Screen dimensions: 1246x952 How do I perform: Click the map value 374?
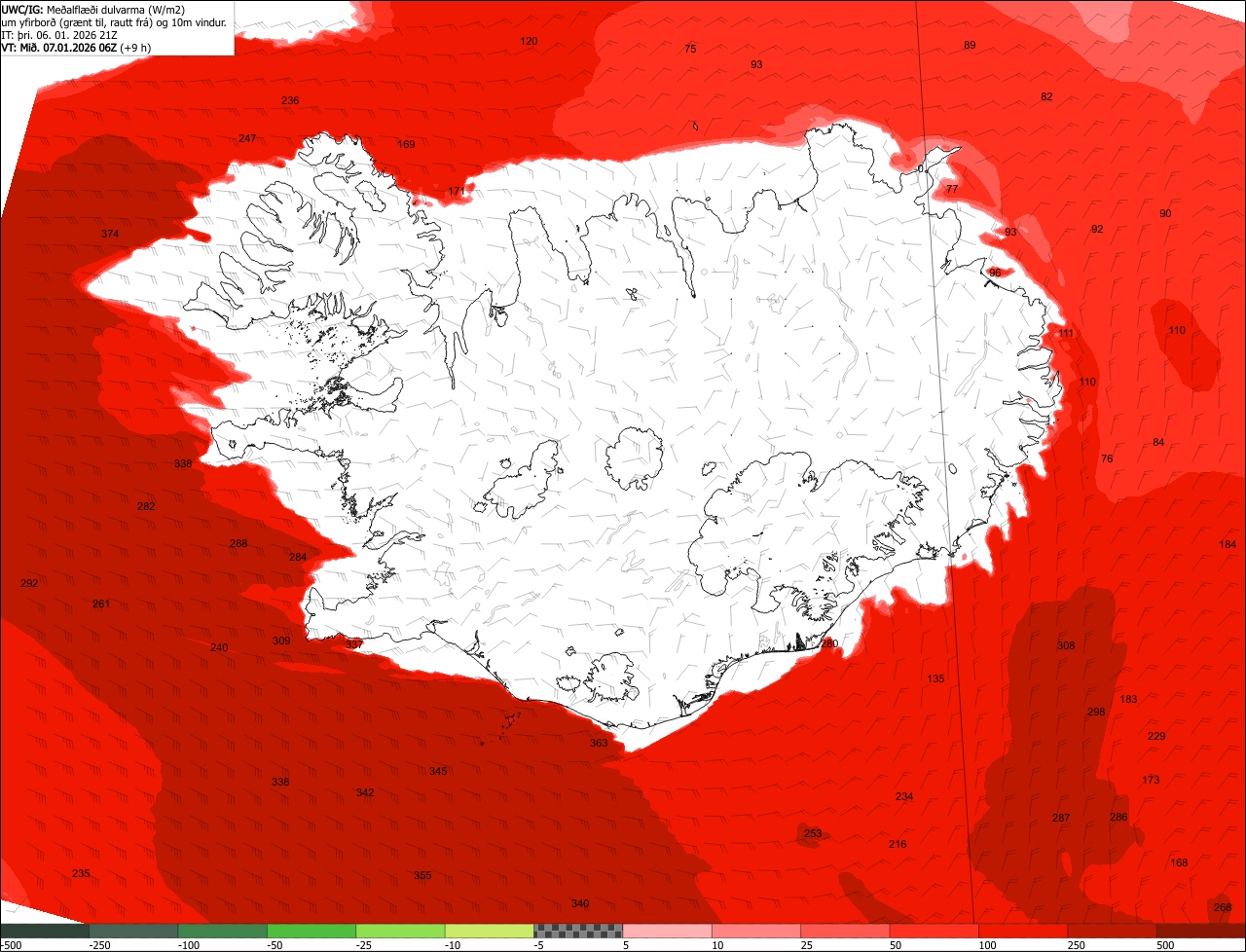click(110, 234)
